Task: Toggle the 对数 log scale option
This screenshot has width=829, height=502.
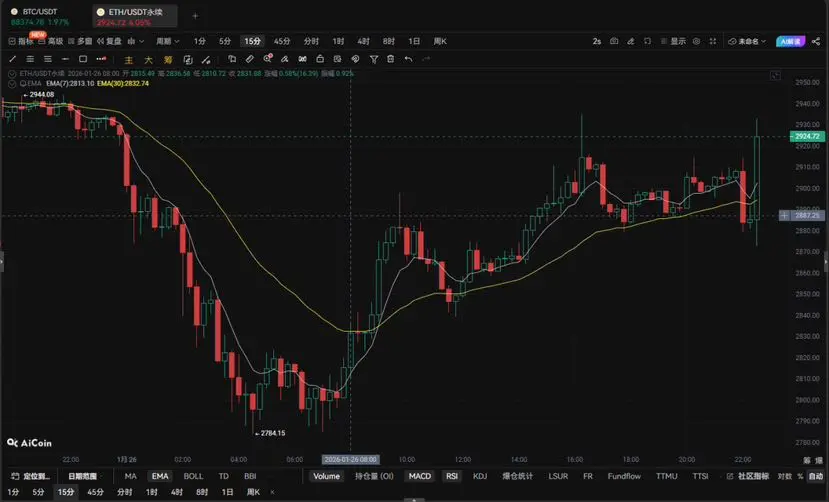Action: pos(785,476)
